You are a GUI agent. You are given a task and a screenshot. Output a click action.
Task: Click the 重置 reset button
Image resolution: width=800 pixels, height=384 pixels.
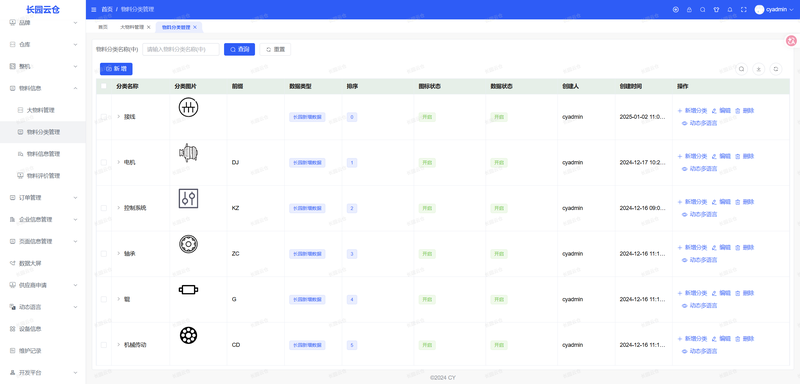(275, 49)
